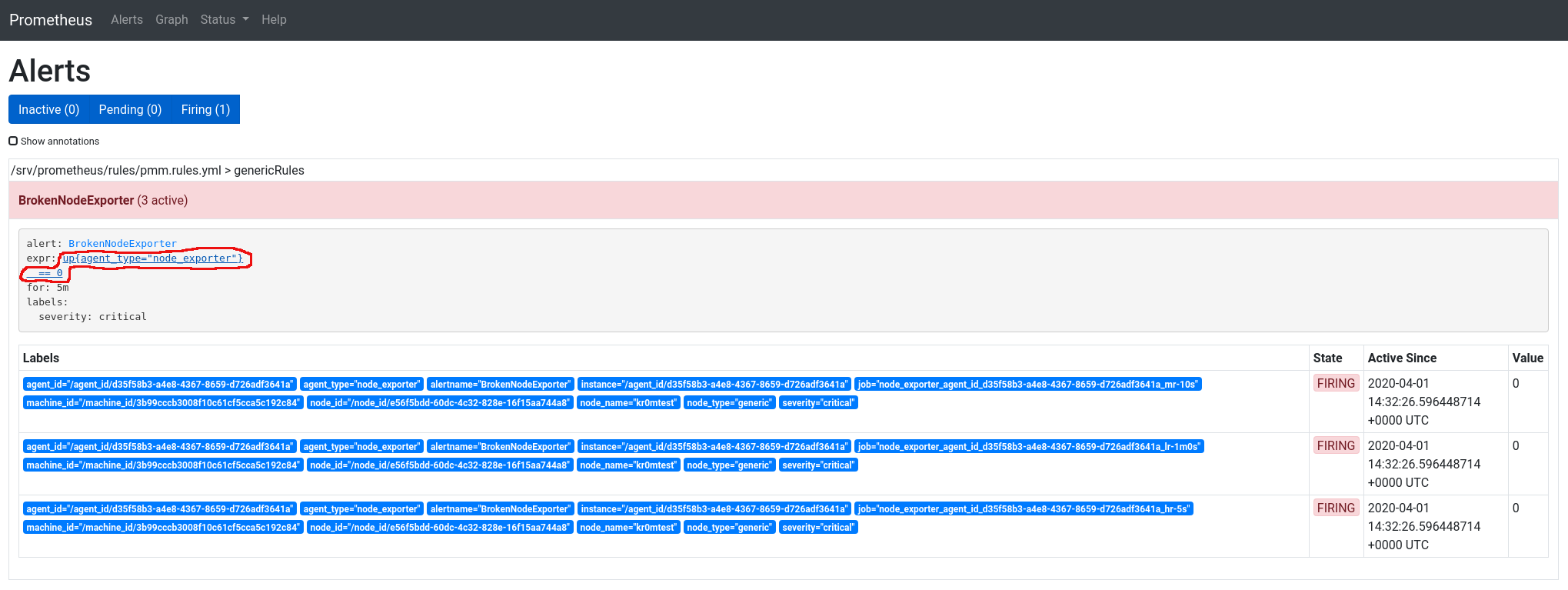
Task: Toggle the Pending (0) alerts filter
Action: coord(130,109)
